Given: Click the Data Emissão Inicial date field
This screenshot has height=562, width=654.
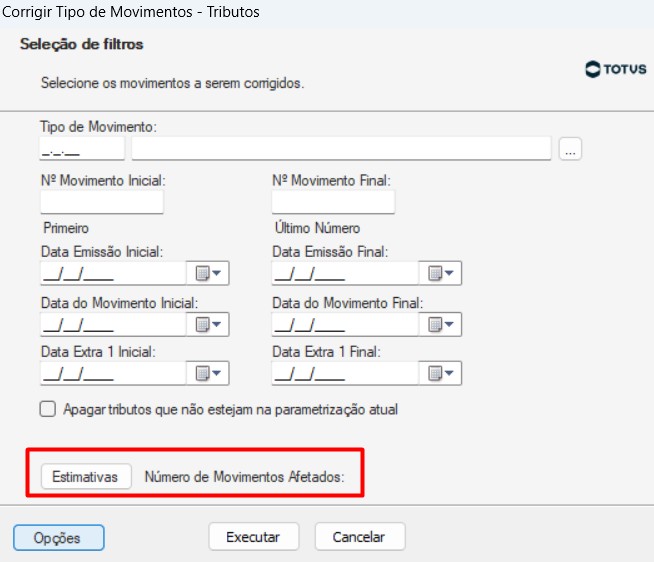Looking at the screenshot, I should [x=113, y=274].
